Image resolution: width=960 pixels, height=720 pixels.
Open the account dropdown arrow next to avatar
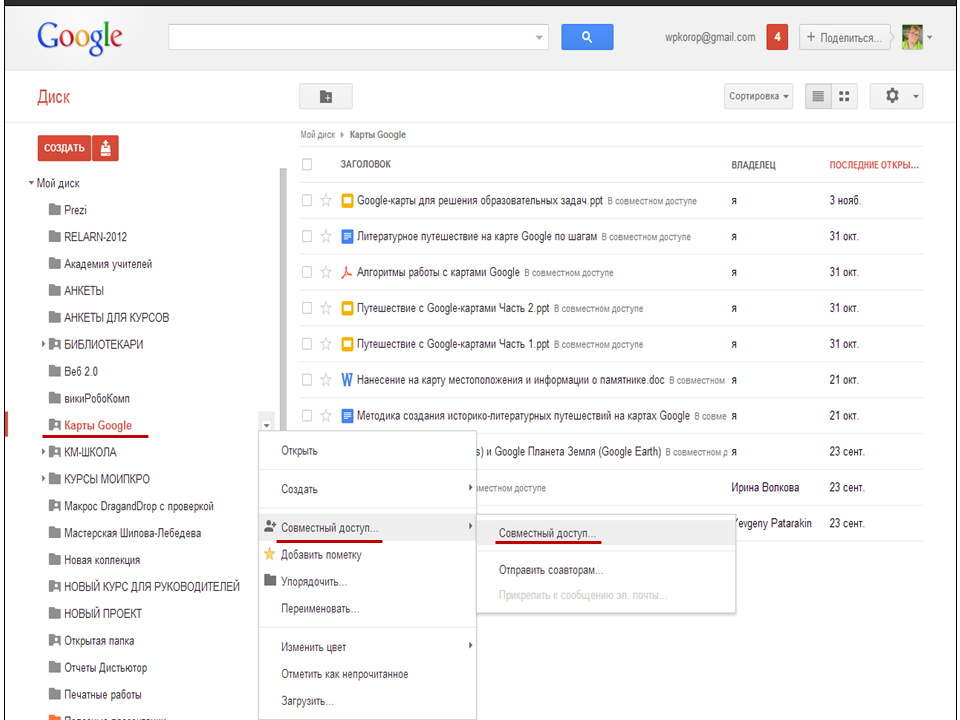coord(929,37)
